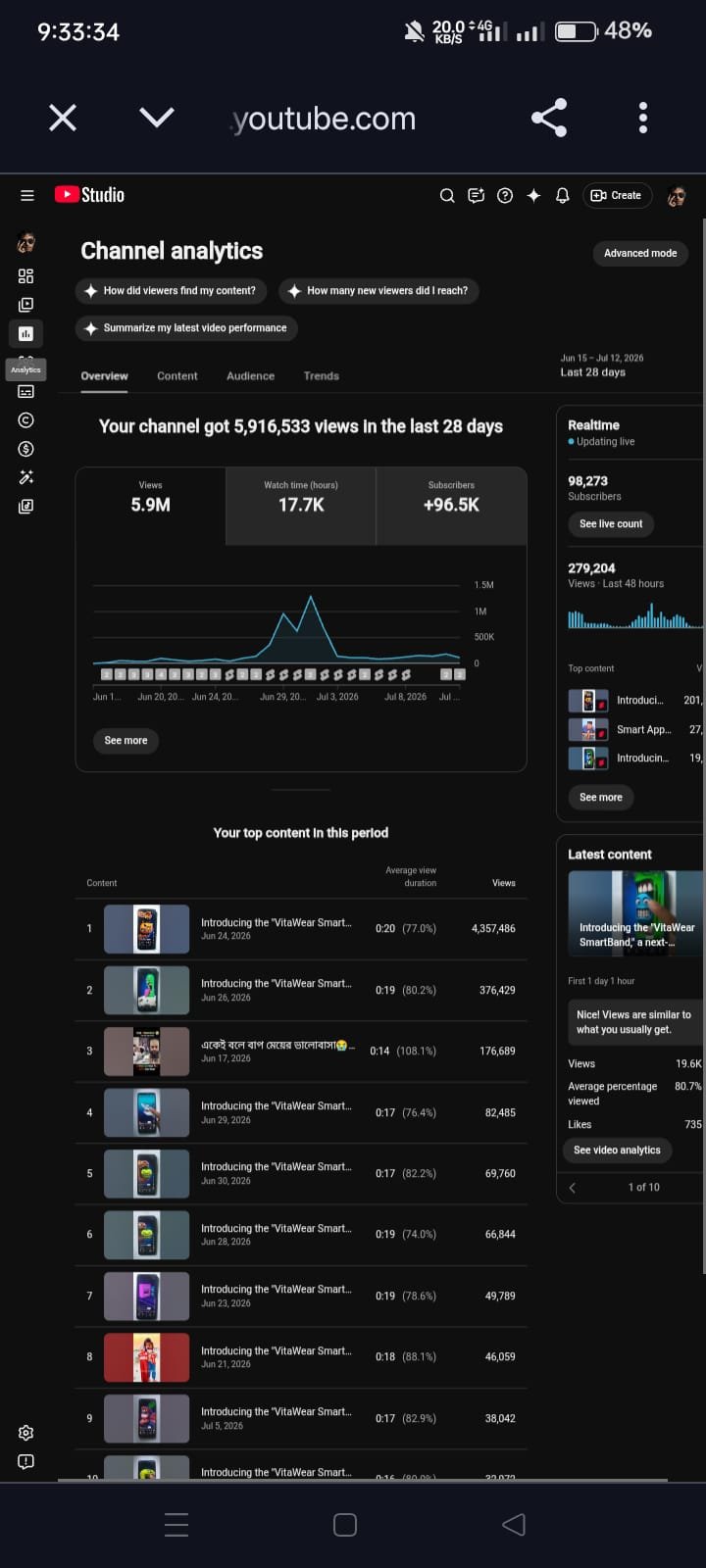Click the 'Smart App...' realtime top content row
The height and width of the screenshot is (1568, 706).
[x=635, y=730]
